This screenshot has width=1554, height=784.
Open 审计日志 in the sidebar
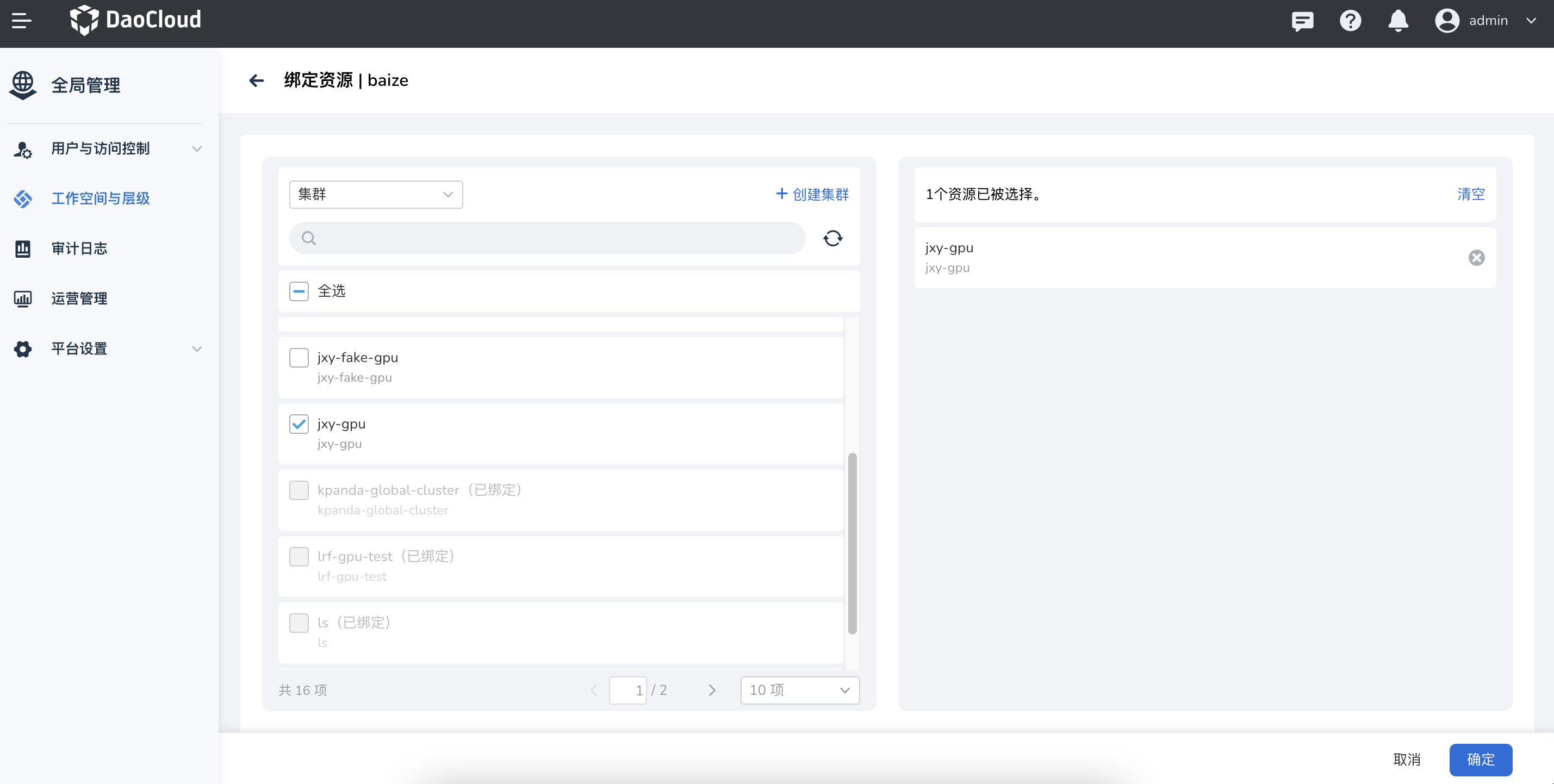(79, 248)
